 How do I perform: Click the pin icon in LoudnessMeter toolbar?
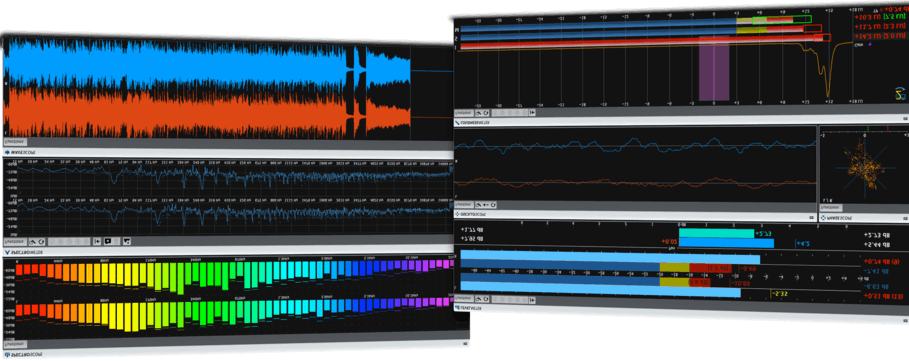click(532, 112)
